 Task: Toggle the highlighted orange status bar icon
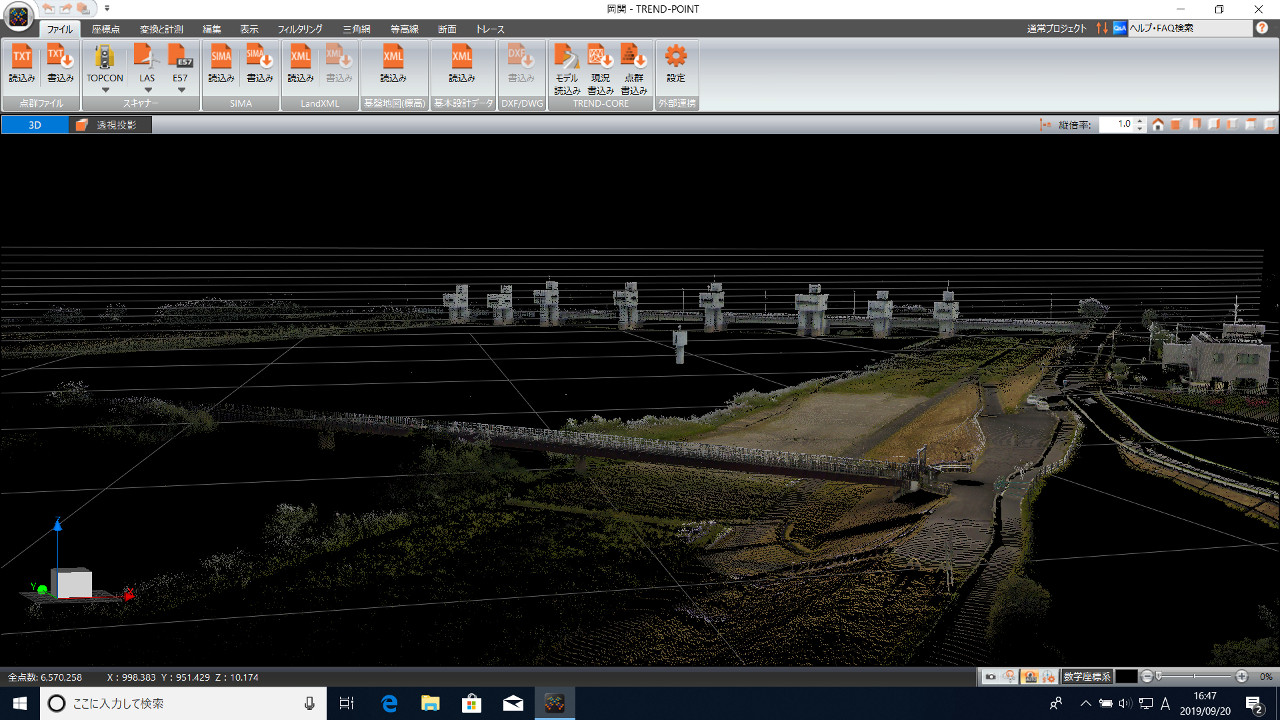point(1029,677)
